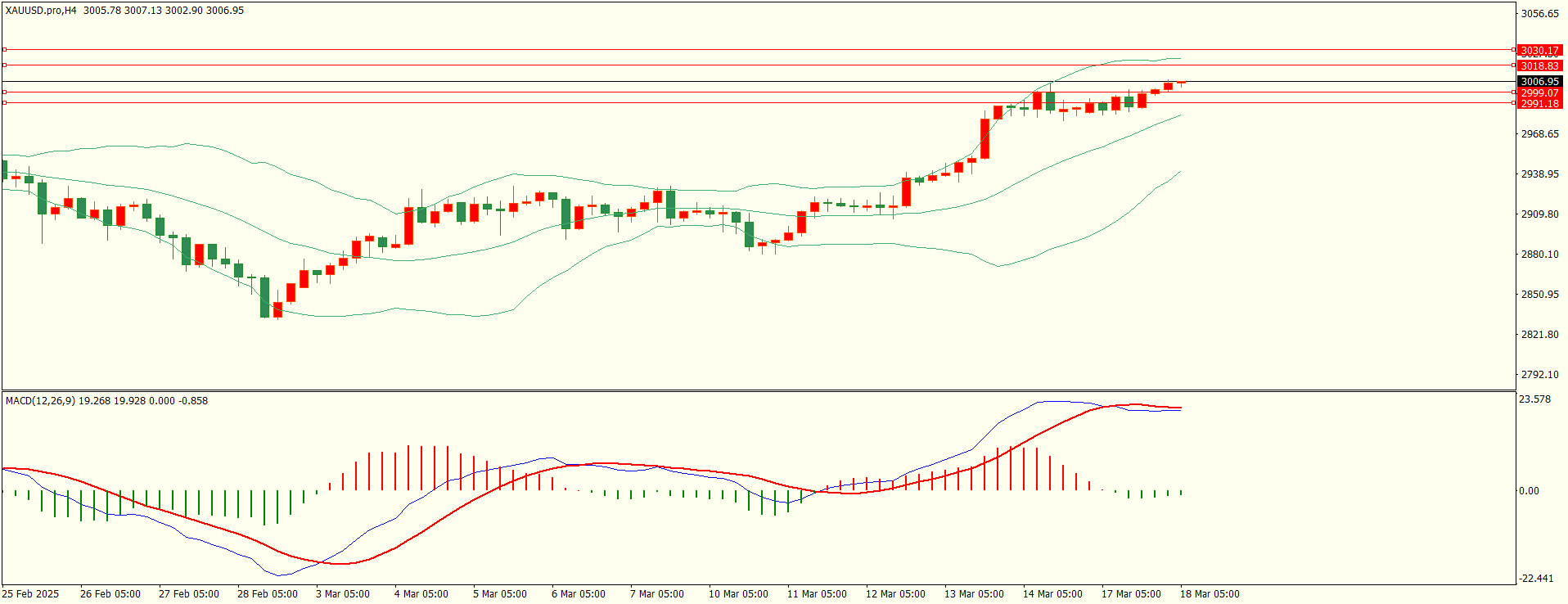Click the 2850.95 price scale value

pyautogui.click(x=1539, y=295)
